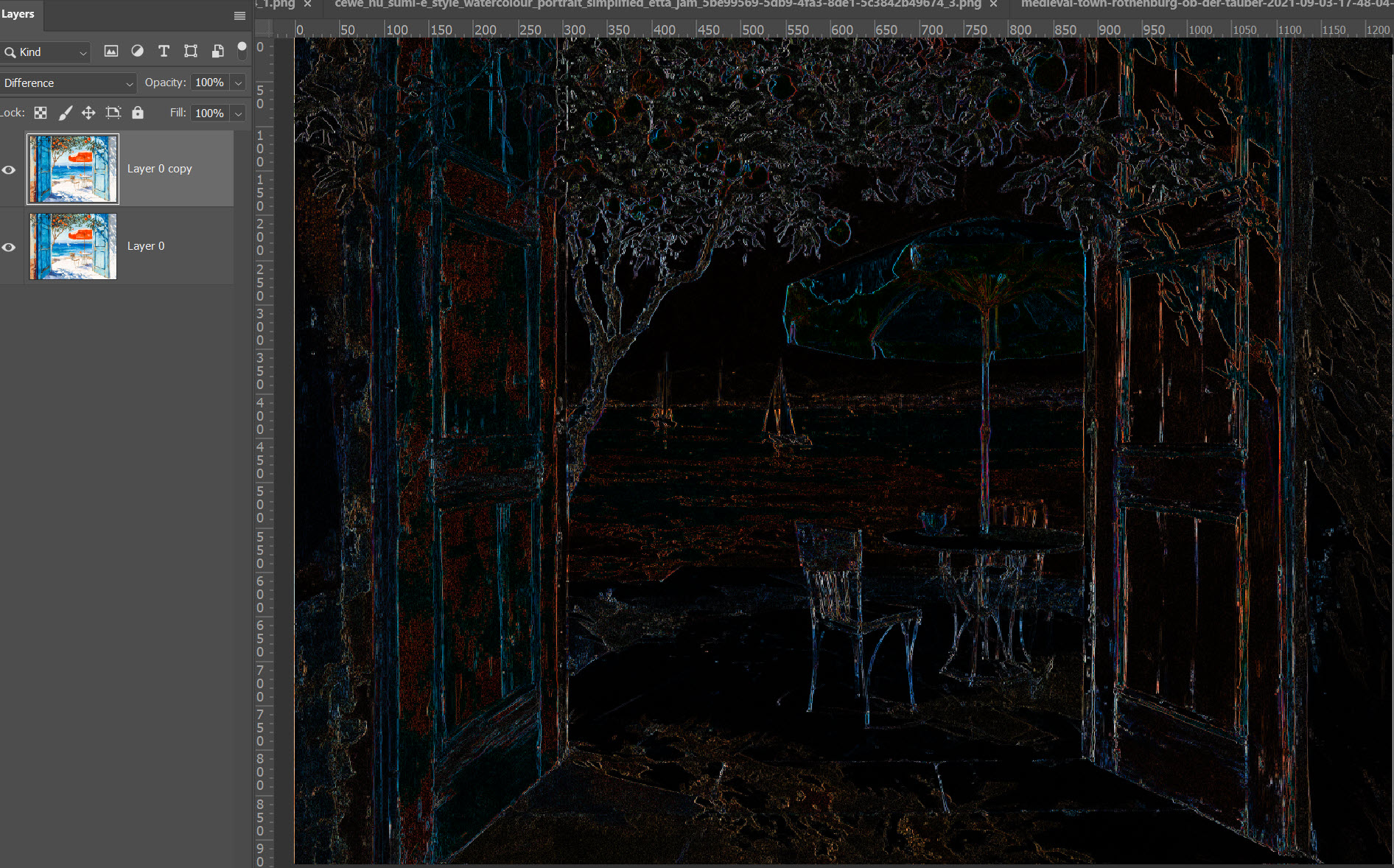Prevent auto-nesting artboard lock icon
This screenshot has height=868, width=1394.
[113, 113]
